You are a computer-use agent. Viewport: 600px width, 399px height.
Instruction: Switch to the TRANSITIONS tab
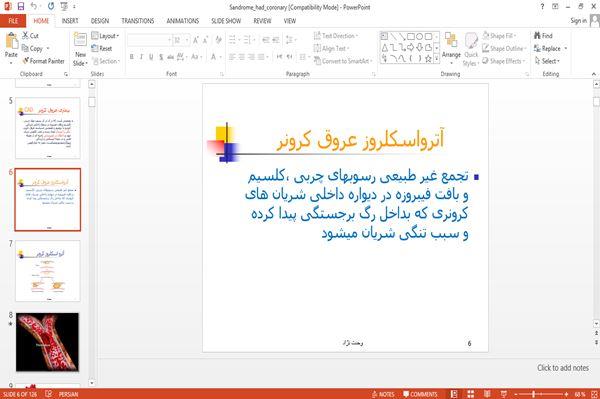click(138, 21)
